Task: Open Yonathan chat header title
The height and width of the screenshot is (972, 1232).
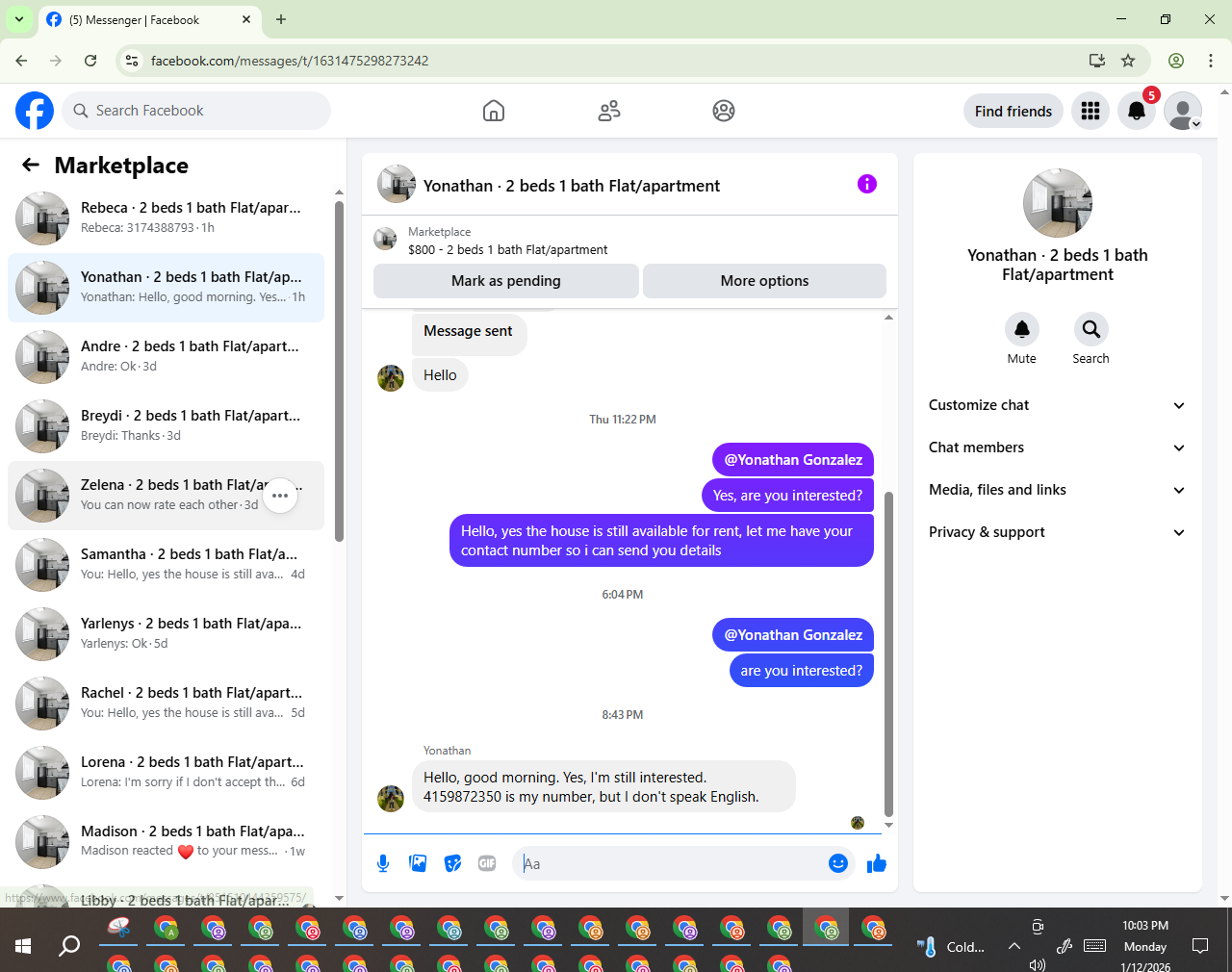Action: [572, 186]
